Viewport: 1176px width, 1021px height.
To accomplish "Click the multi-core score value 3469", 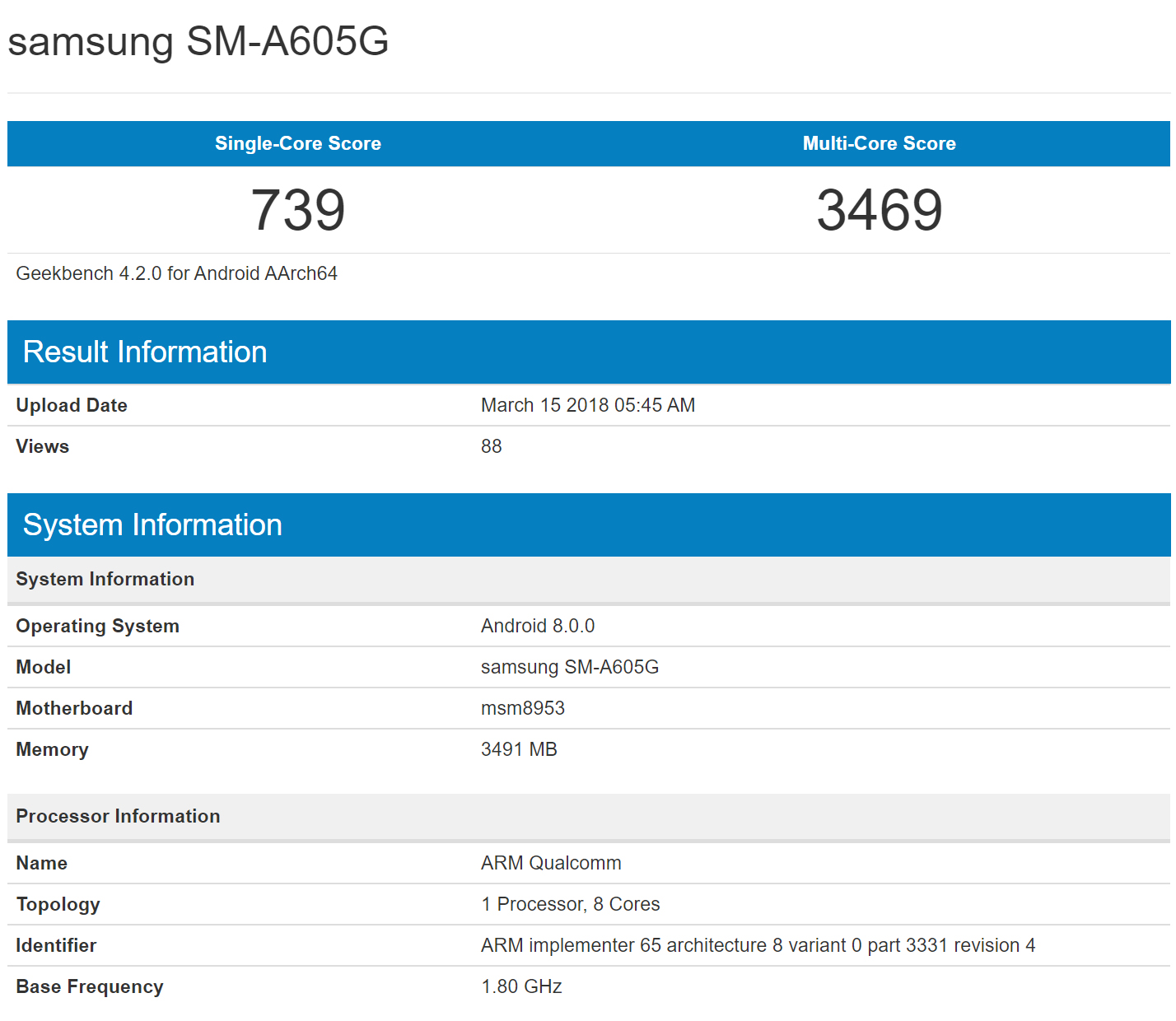I will [x=879, y=210].
